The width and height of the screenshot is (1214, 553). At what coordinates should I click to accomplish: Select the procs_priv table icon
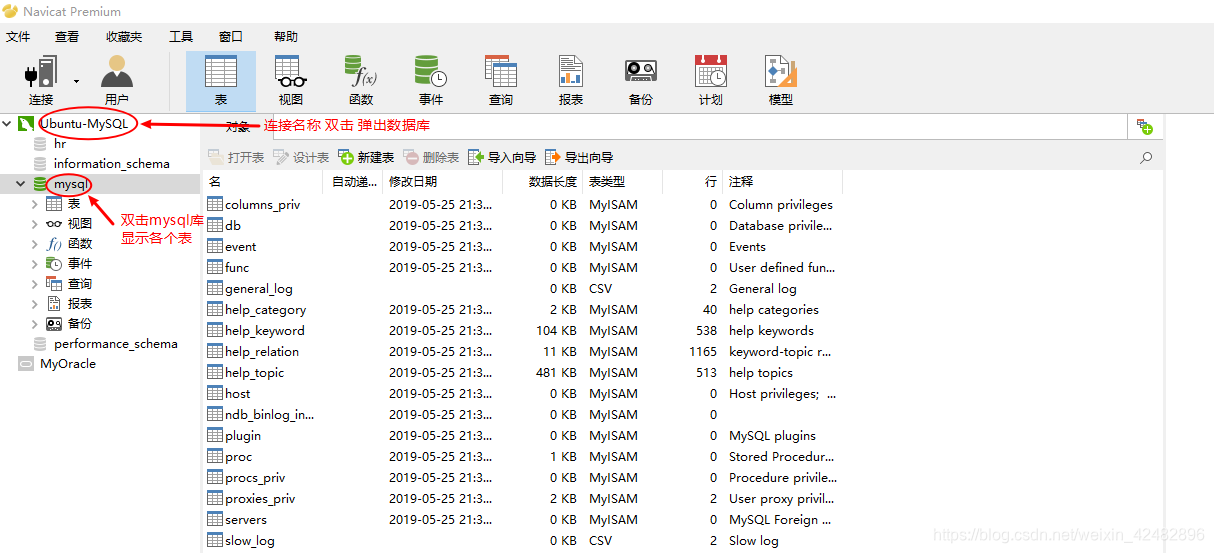click(x=215, y=478)
